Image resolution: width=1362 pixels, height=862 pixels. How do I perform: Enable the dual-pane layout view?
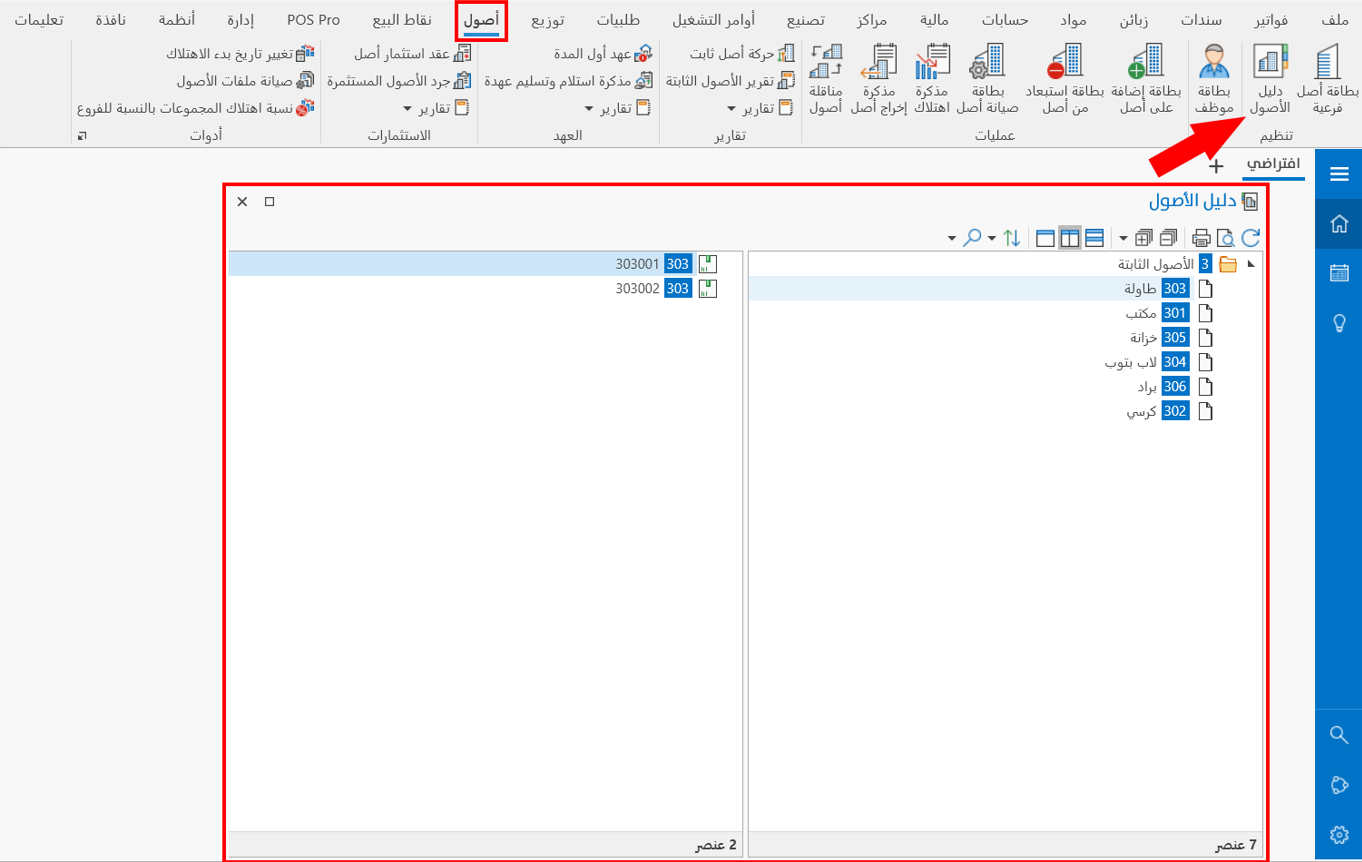1070,238
